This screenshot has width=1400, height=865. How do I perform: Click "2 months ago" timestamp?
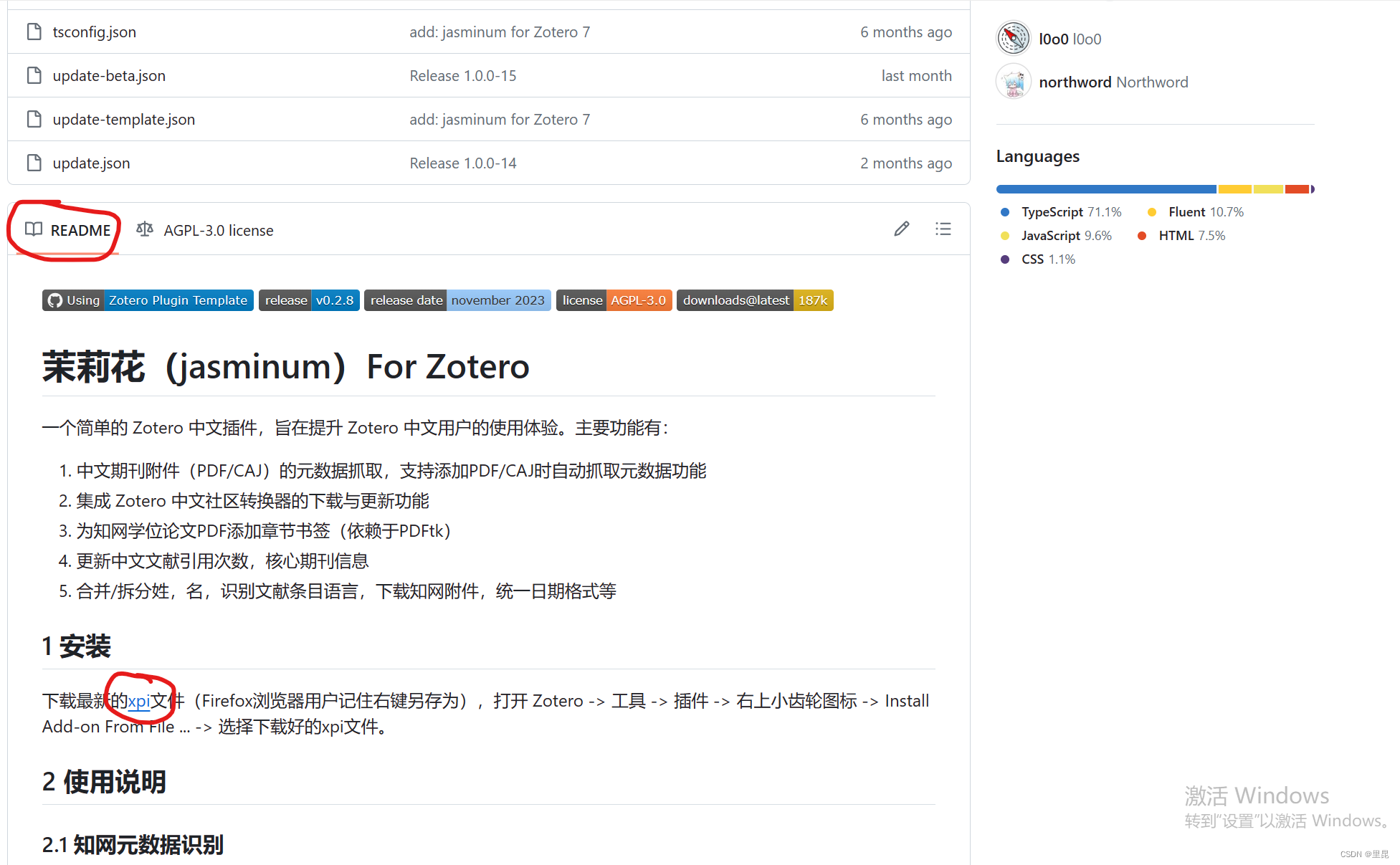(x=906, y=163)
